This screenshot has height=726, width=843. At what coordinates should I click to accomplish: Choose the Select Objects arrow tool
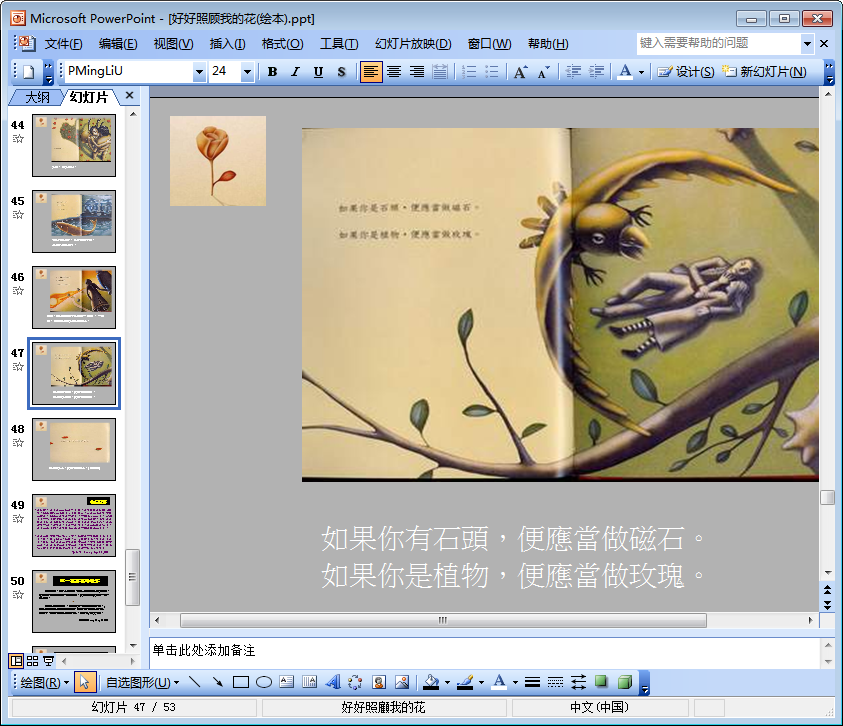tap(84, 682)
